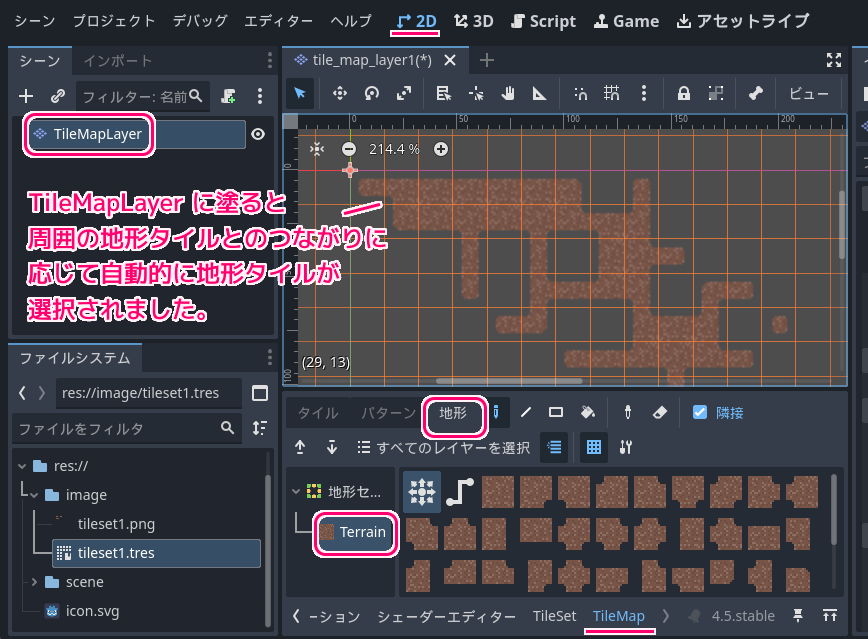Image resolution: width=868 pixels, height=639 pixels.
Task: Select the Ruler measurement tool
Action: pos(539,93)
